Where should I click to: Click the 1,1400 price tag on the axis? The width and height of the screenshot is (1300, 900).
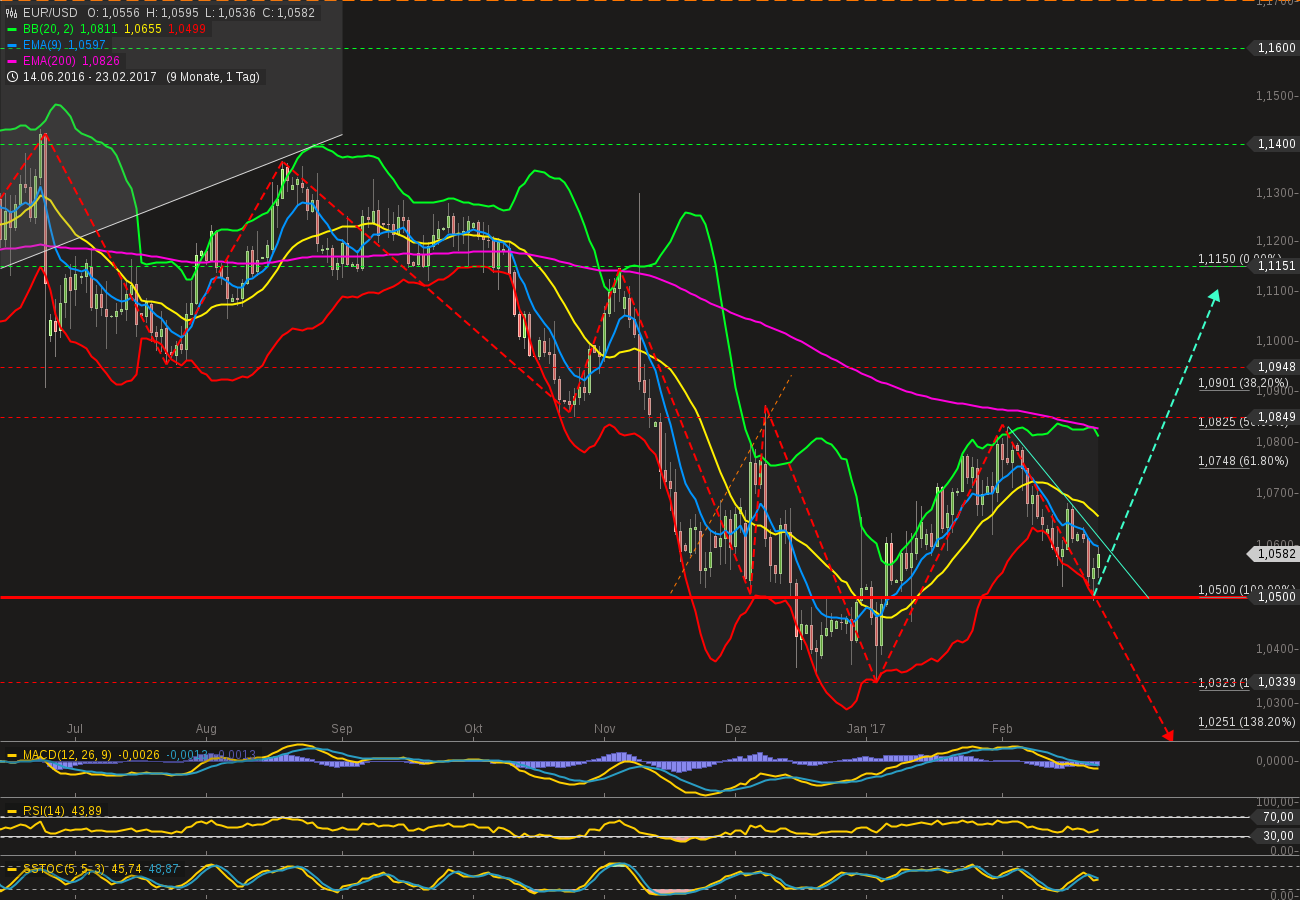[x=1276, y=144]
